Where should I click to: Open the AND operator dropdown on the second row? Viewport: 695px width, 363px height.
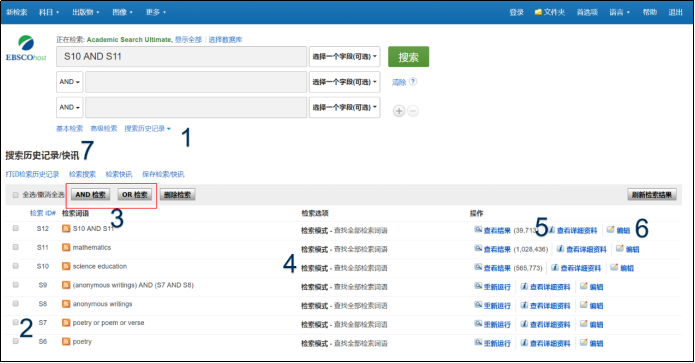coord(70,82)
